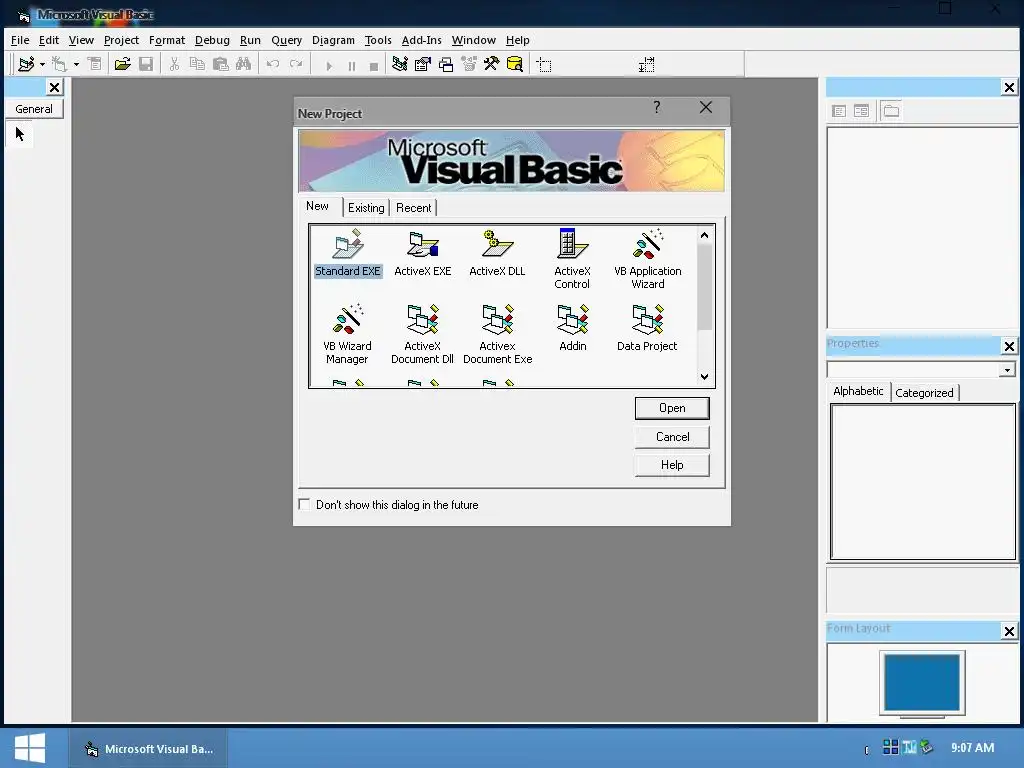This screenshot has height=768, width=1024.
Task: Switch to the Recent tab
Action: pos(413,208)
